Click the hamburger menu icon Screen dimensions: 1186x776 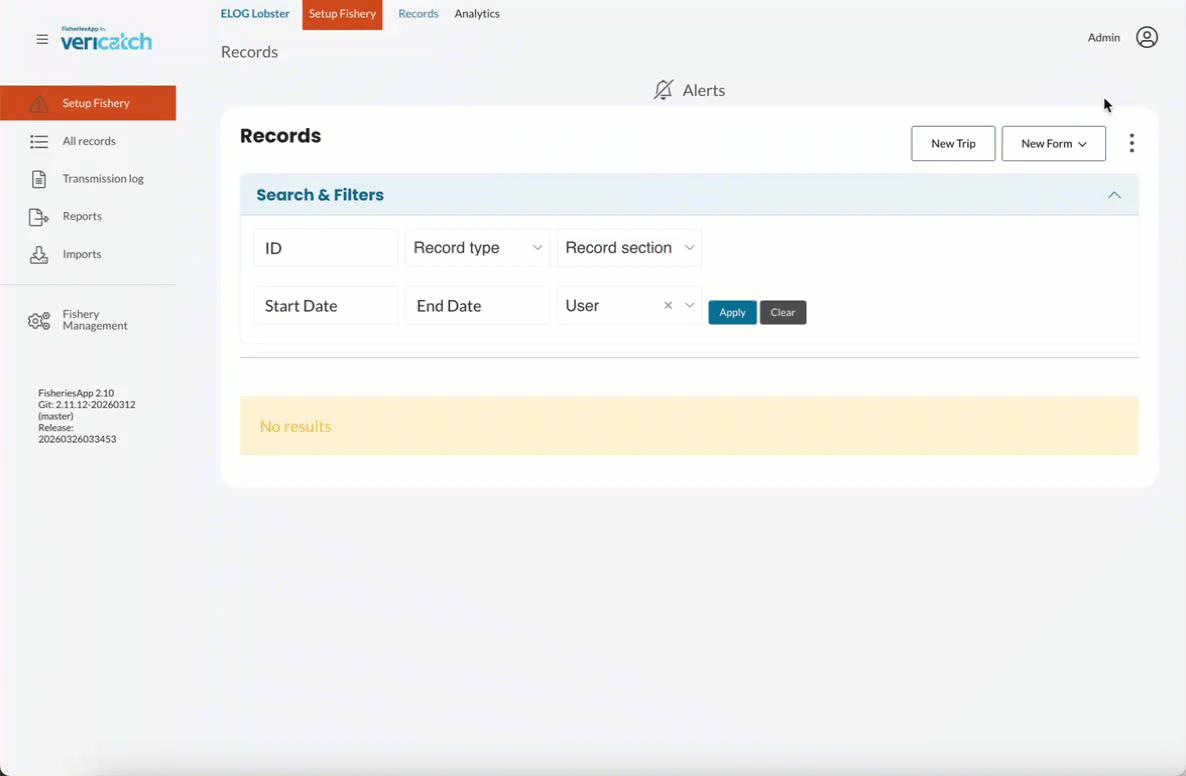coord(42,40)
